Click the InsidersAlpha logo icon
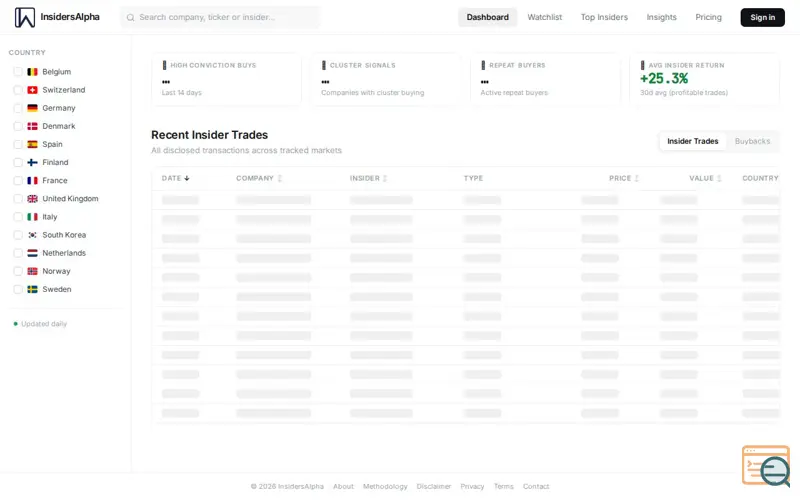The width and height of the screenshot is (800, 500). click(24, 17)
